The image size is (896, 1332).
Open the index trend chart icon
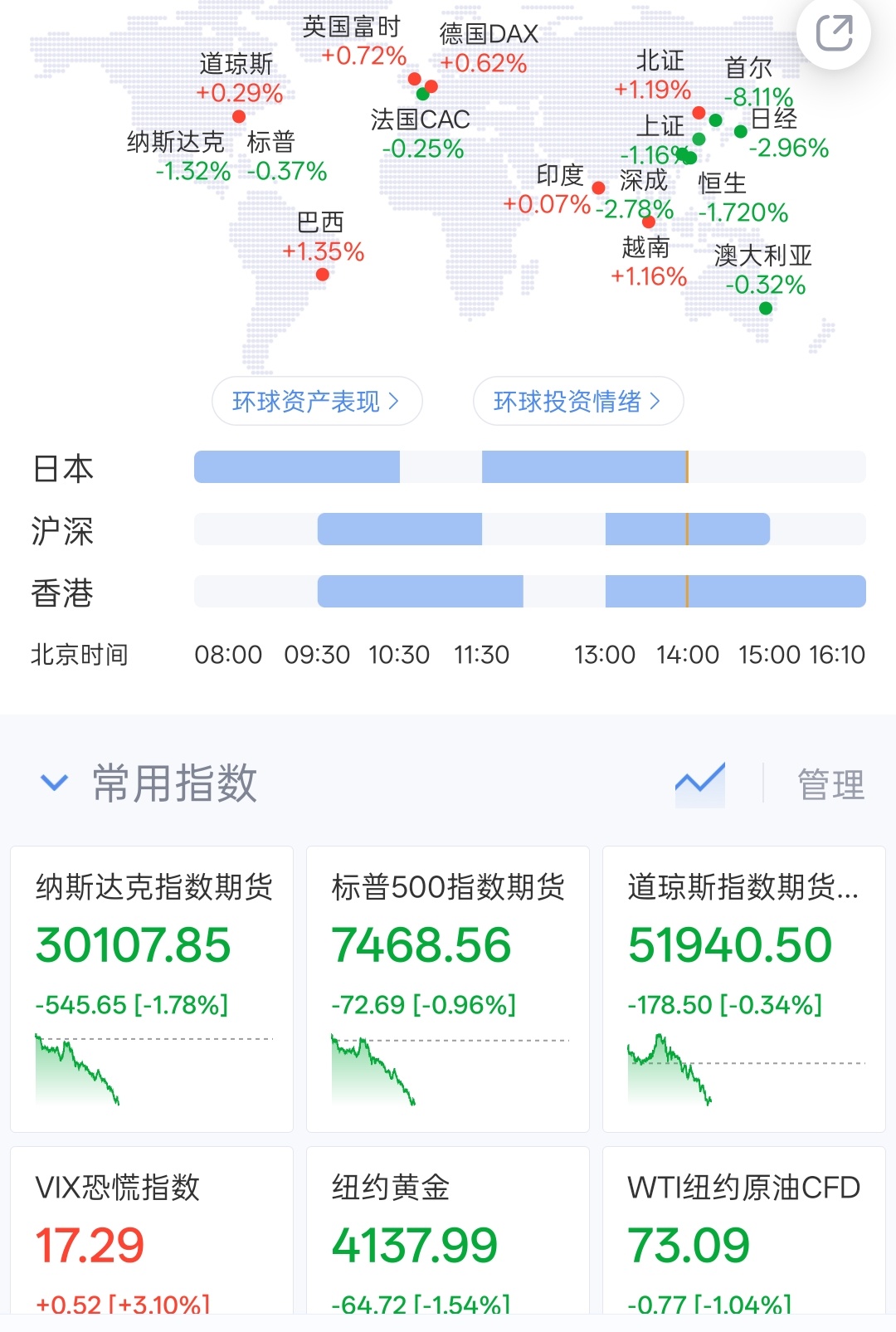700,784
